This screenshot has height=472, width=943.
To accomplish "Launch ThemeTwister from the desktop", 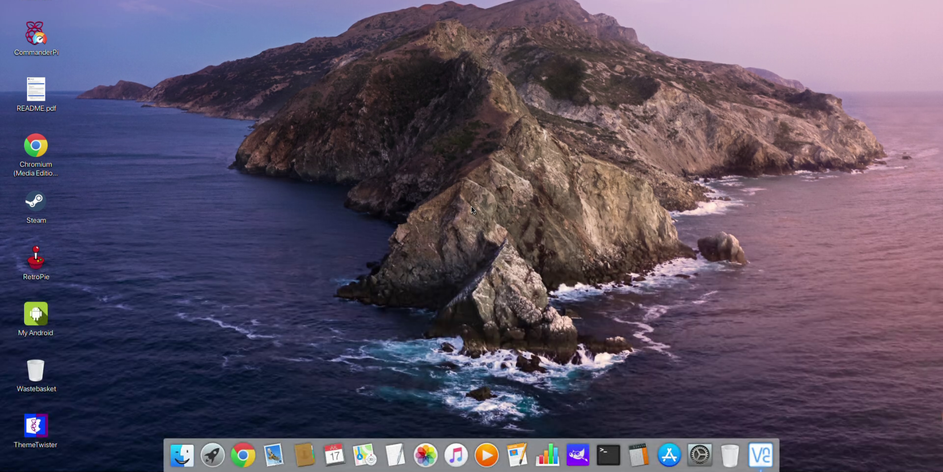I will pyautogui.click(x=36, y=426).
